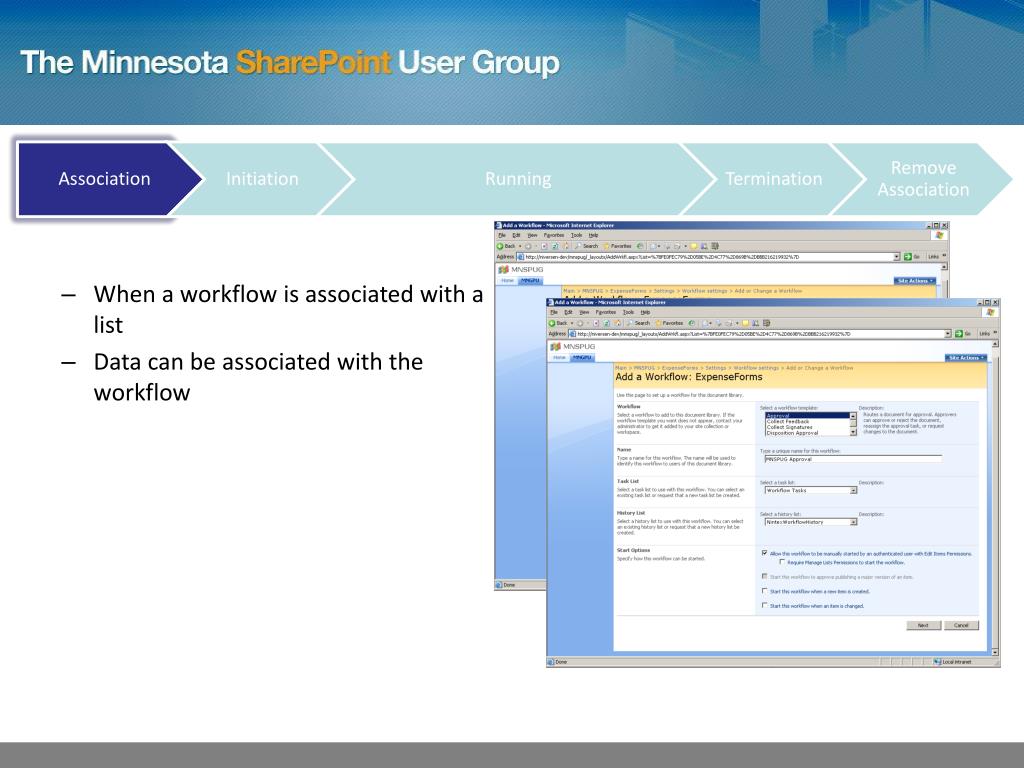
Task: Open the Workflow Tasks task list dropdown
Action: (811, 490)
